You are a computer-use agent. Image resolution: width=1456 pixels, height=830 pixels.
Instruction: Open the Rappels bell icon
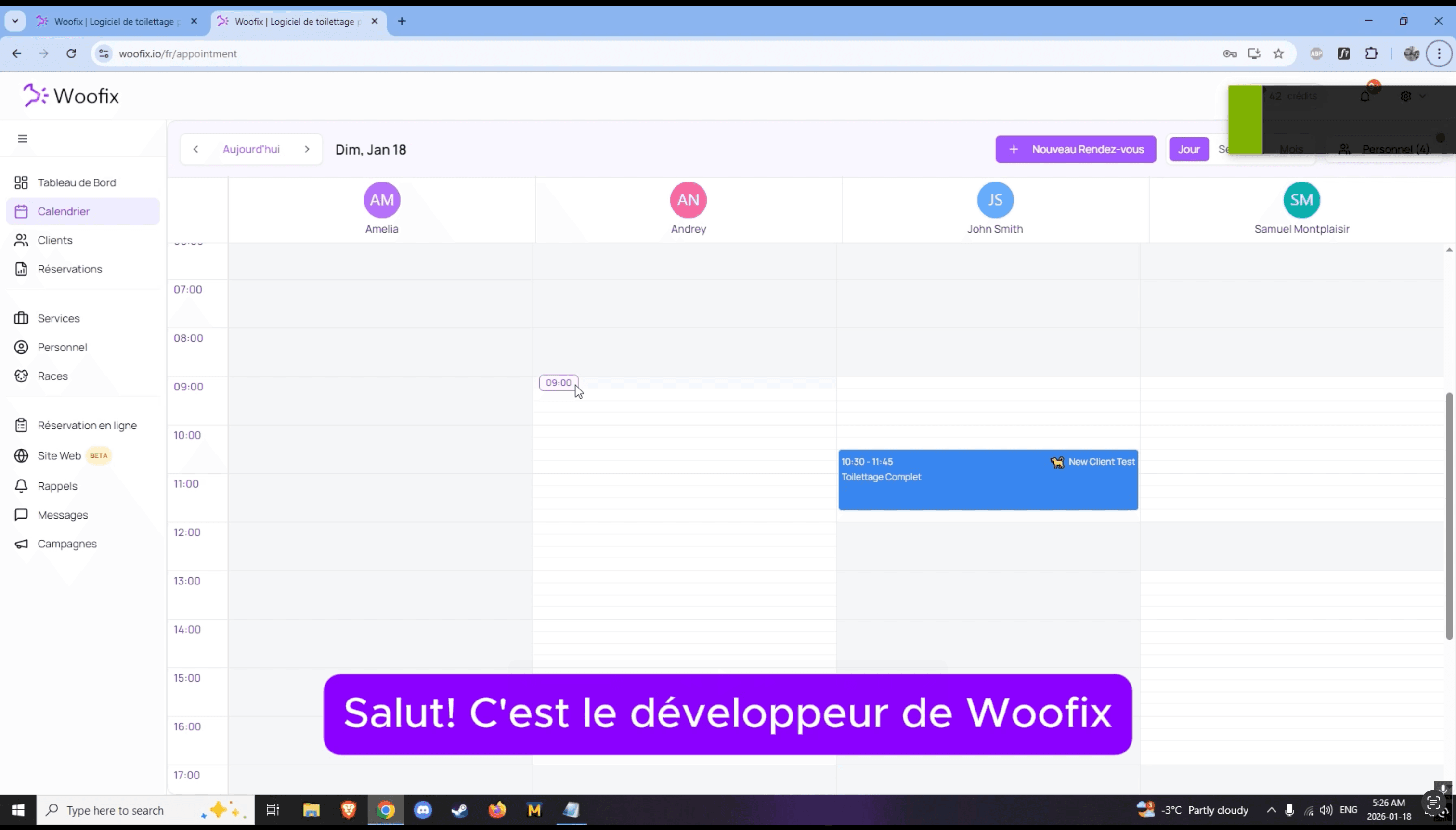point(21,486)
